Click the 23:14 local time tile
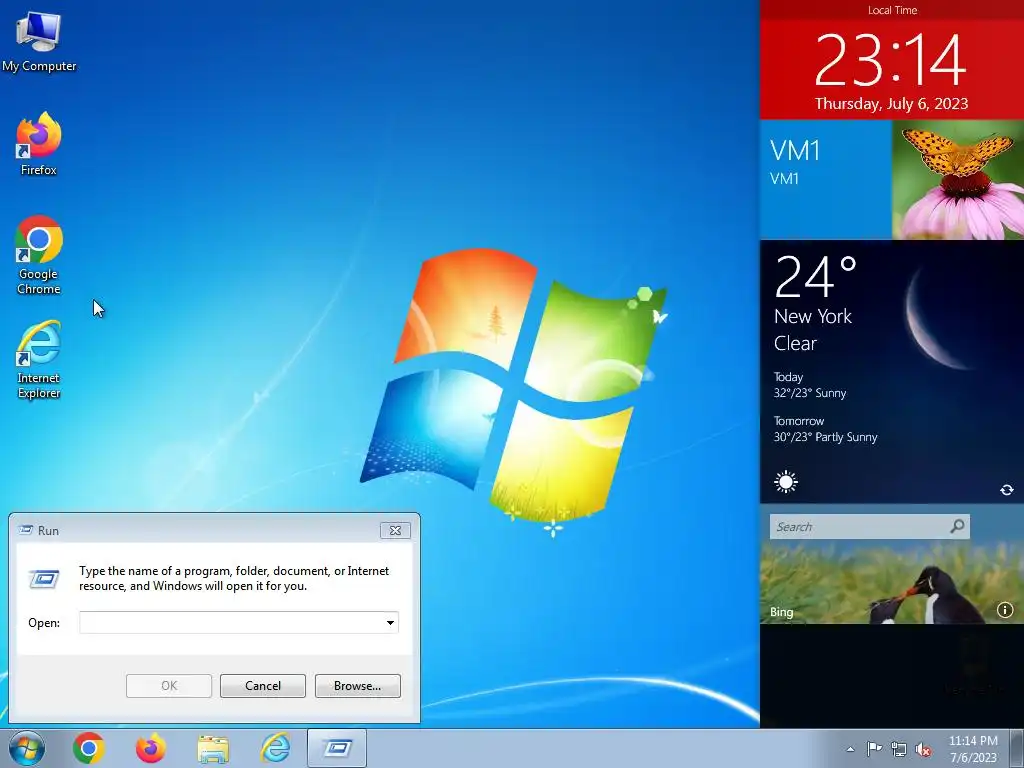This screenshot has height=768, width=1024. pos(891,60)
